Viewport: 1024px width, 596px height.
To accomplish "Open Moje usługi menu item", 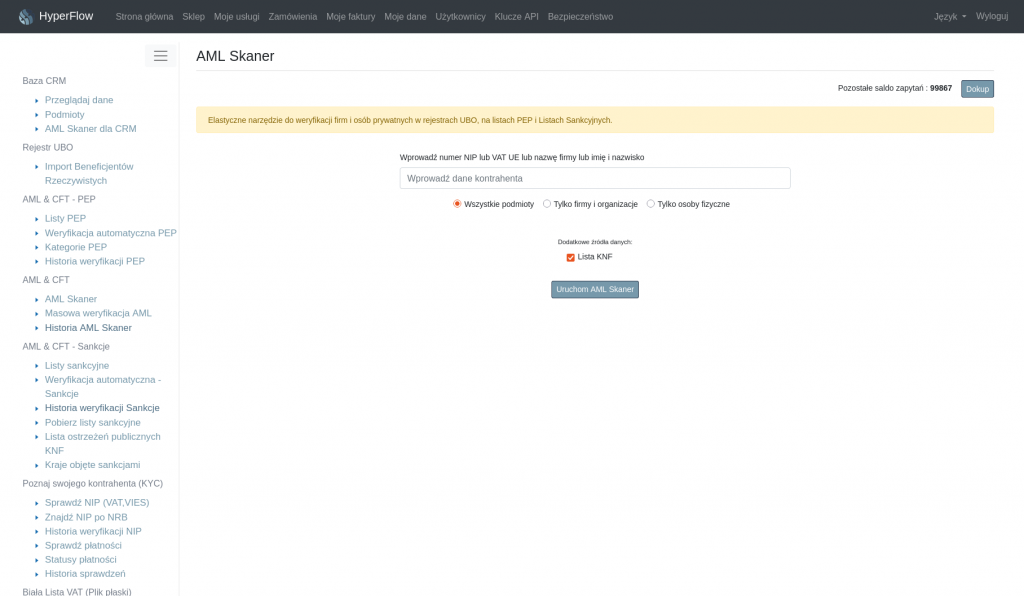I will tap(236, 16).
